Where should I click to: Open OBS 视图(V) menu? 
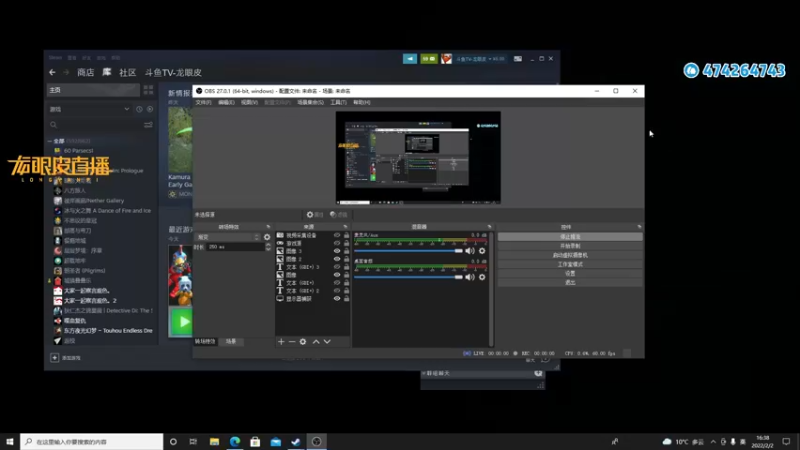pos(249,103)
